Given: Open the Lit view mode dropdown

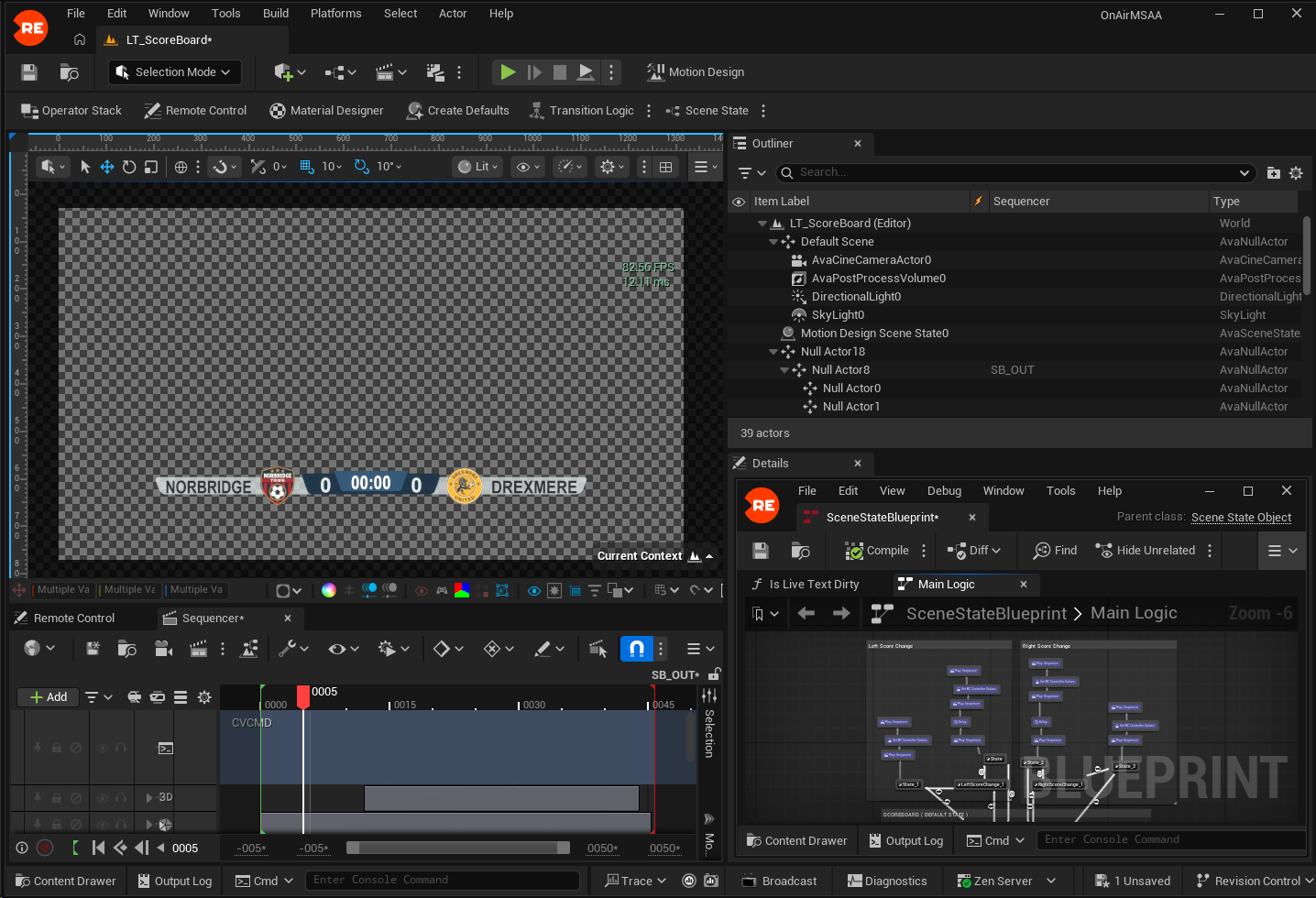Looking at the screenshot, I should pyautogui.click(x=478, y=167).
